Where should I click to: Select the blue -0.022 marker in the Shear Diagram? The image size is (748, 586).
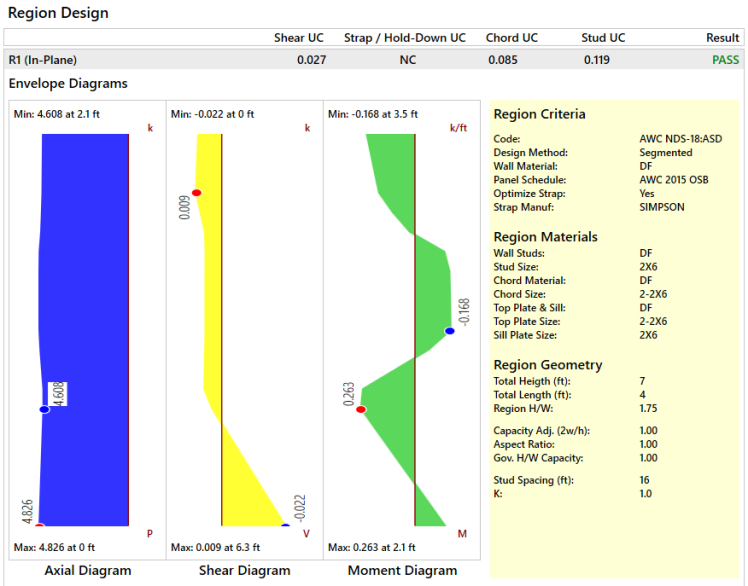(x=285, y=524)
